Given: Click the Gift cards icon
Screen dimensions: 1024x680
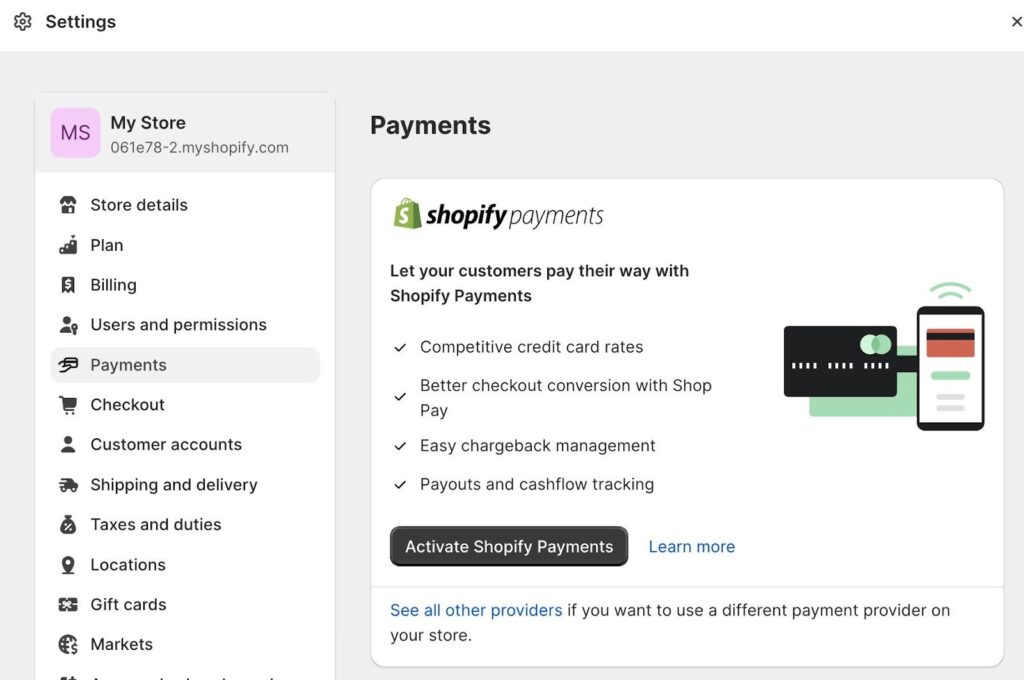Looking at the screenshot, I should pyautogui.click(x=68, y=605).
